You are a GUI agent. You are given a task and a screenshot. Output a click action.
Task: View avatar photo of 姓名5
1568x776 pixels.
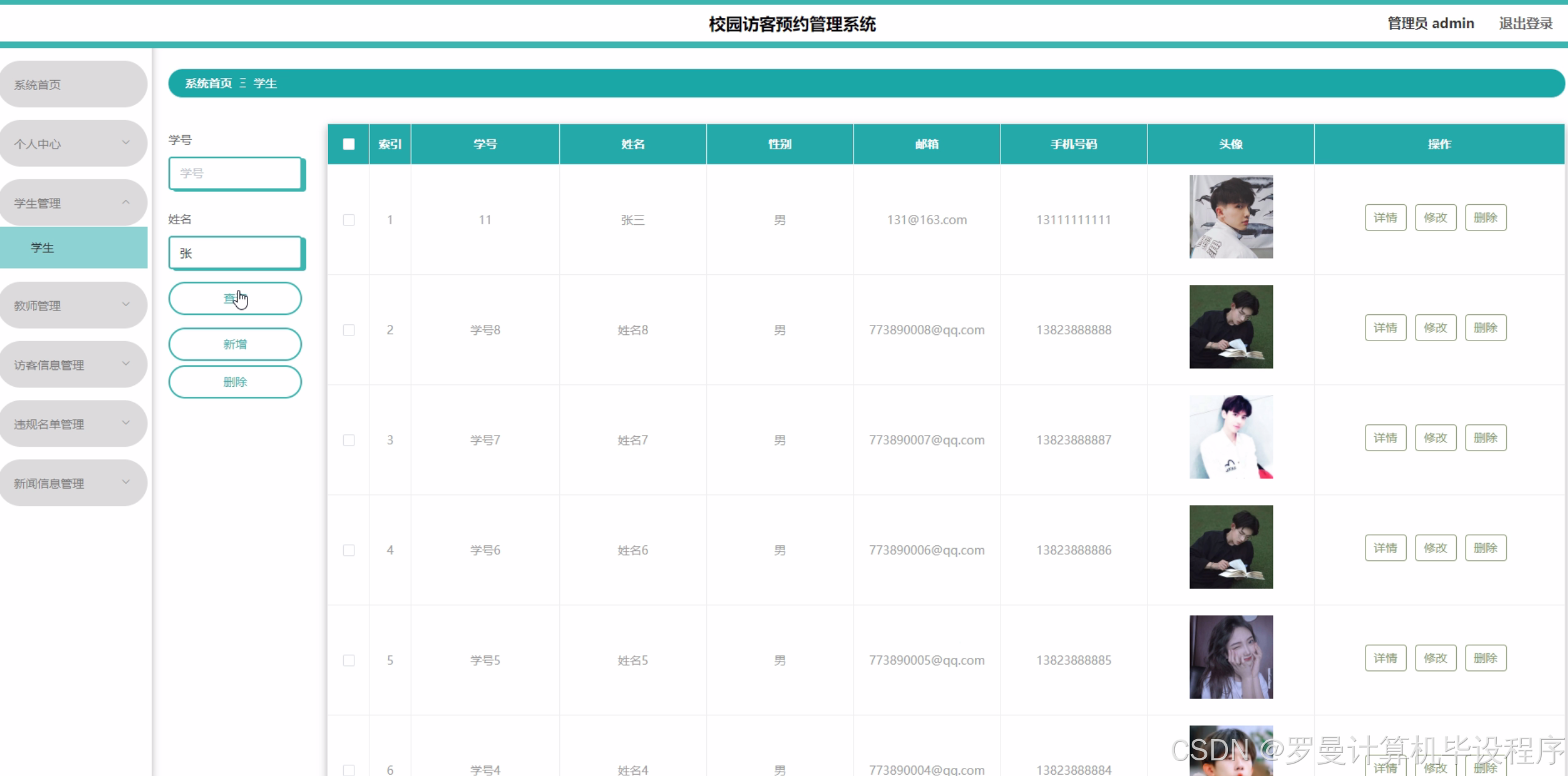1231,657
